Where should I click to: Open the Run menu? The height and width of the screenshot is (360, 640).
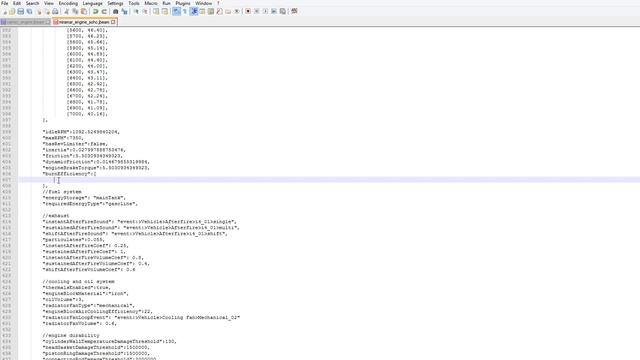(x=167, y=3)
